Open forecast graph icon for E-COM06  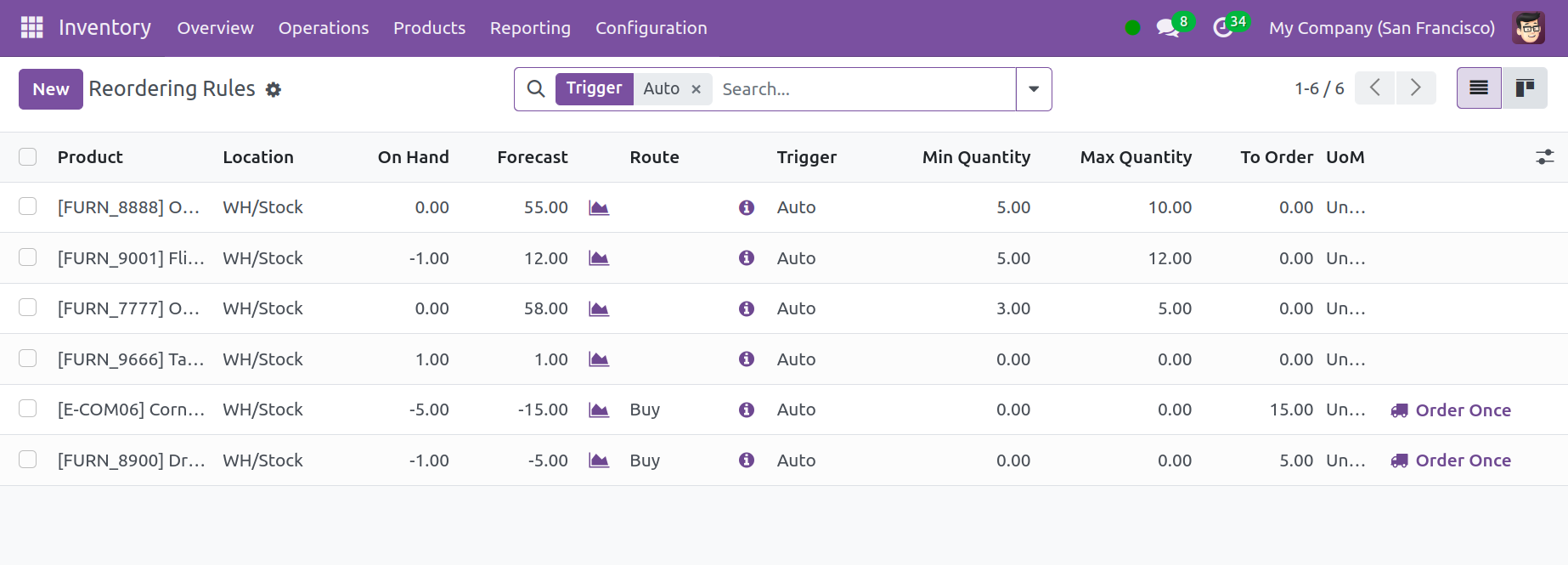(599, 410)
